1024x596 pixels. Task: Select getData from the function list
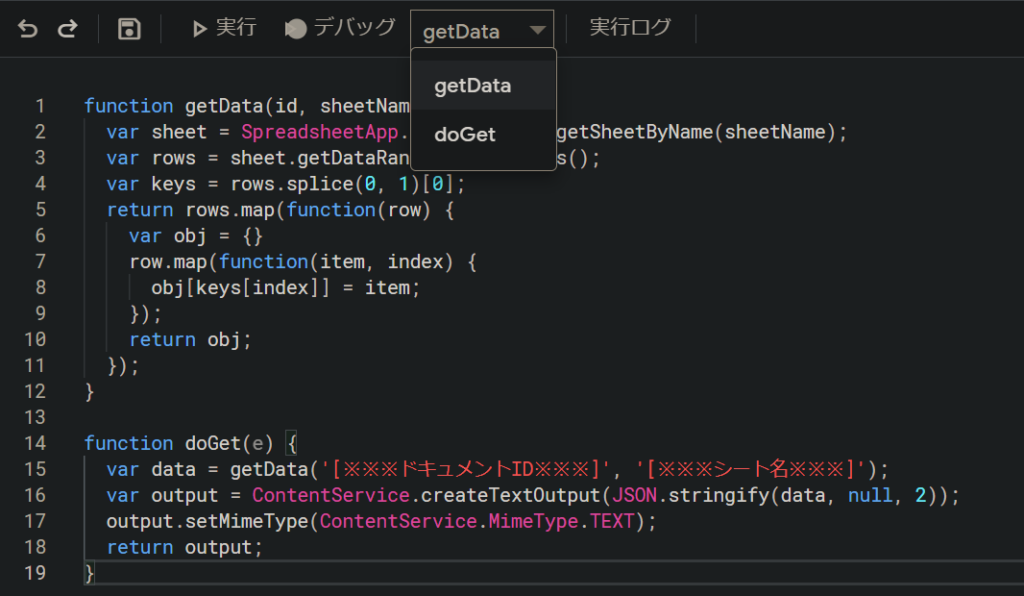point(473,86)
